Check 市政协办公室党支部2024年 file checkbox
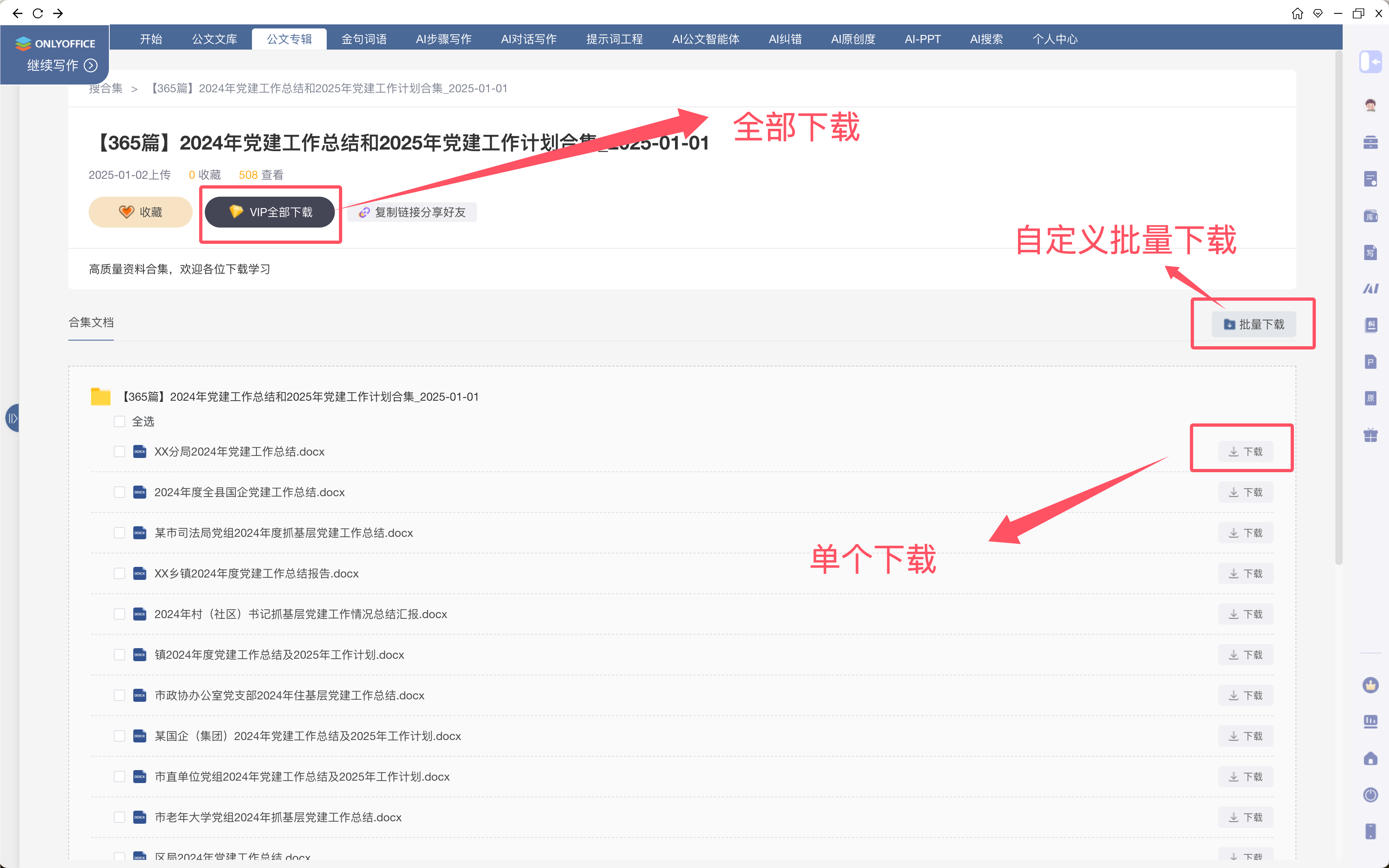 (x=119, y=695)
